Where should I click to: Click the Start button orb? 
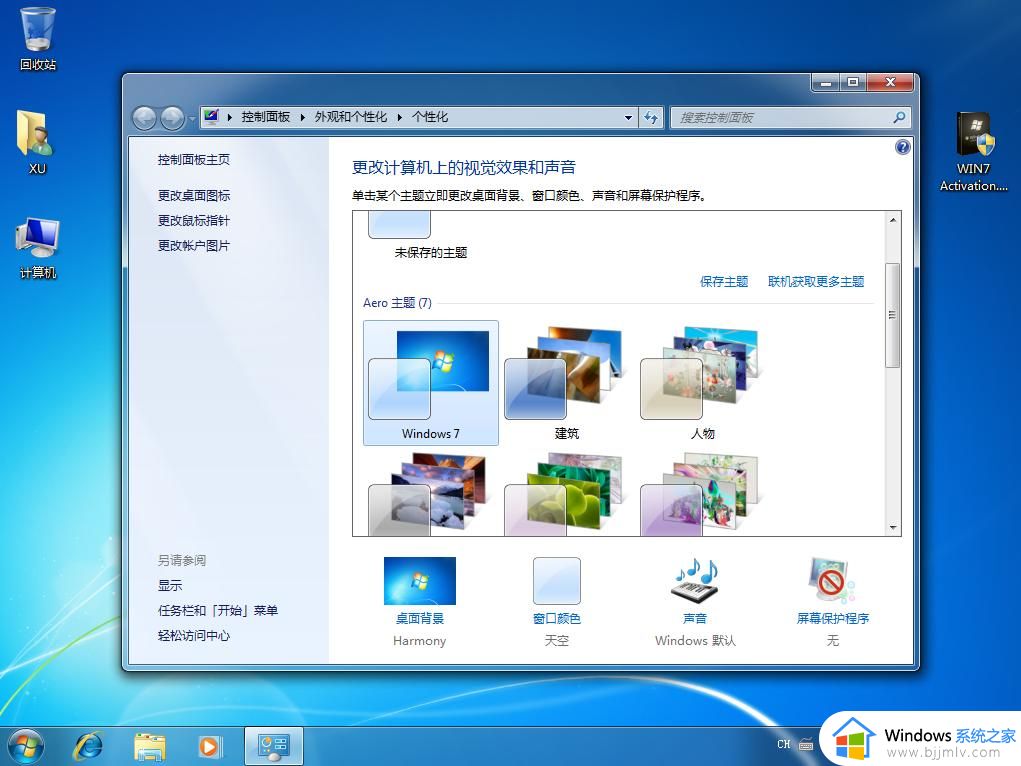pos(26,746)
